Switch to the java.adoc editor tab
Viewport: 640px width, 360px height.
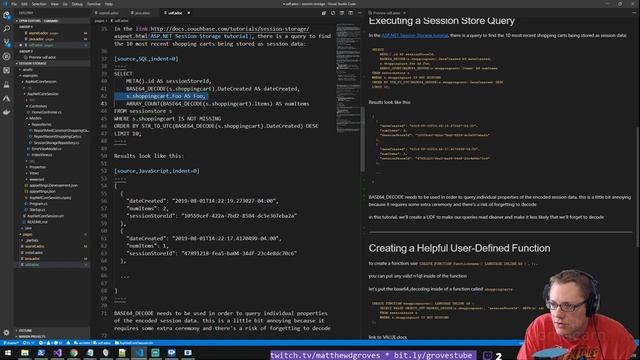click(x=142, y=13)
